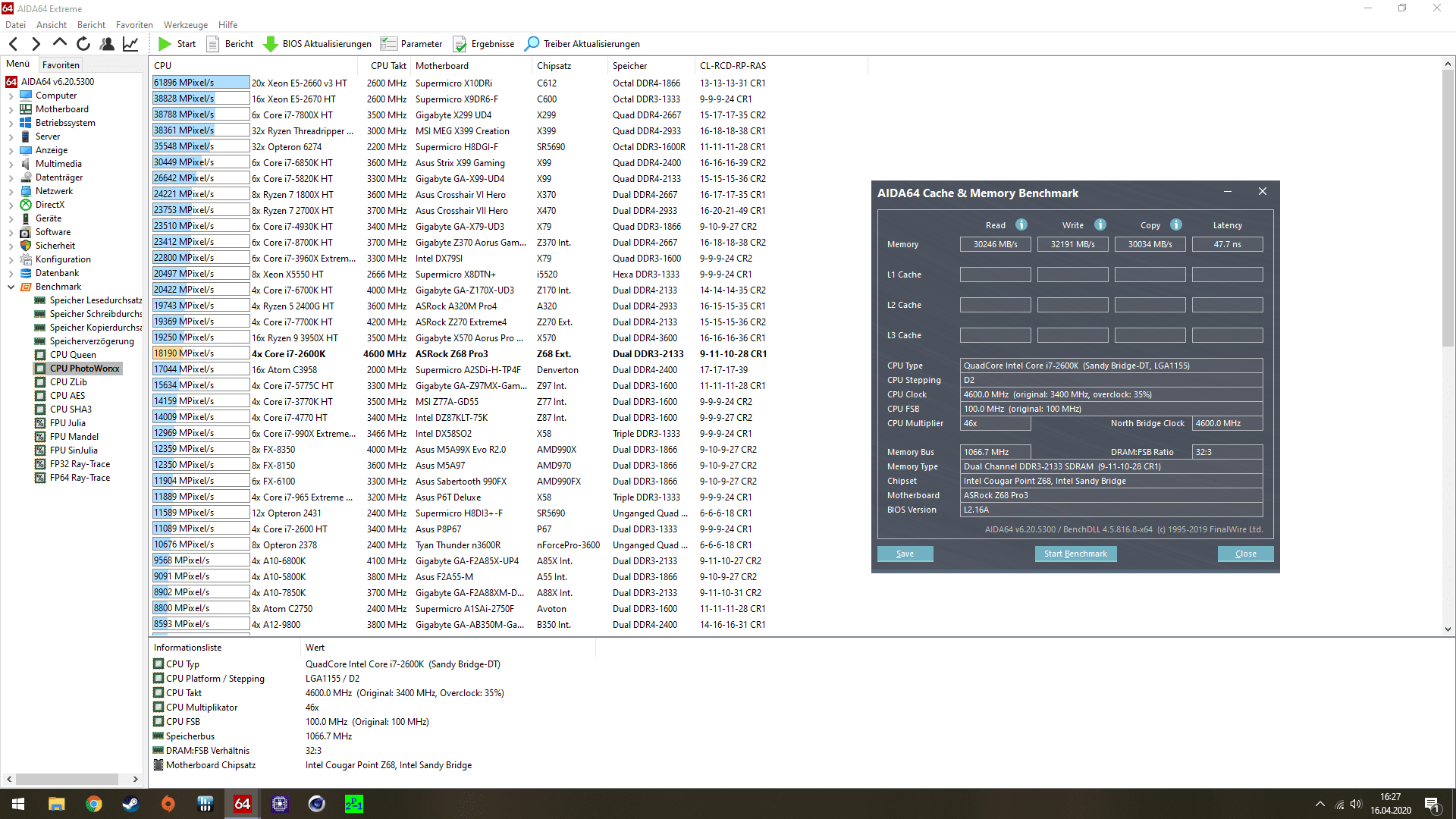Select CPU ZLib benchmark in tree
This screenshot has width=1456, height=819.
click(68, 382)
